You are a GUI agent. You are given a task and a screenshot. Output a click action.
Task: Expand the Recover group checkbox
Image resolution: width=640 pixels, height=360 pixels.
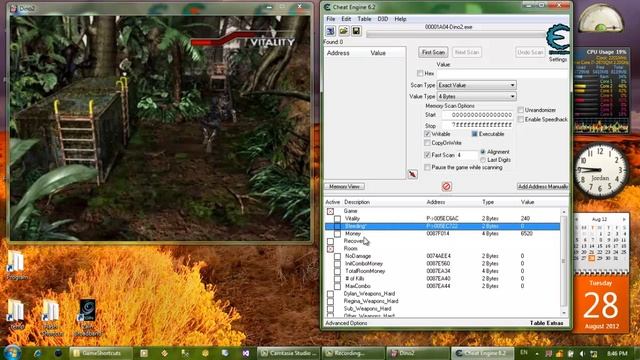(330, 241)
